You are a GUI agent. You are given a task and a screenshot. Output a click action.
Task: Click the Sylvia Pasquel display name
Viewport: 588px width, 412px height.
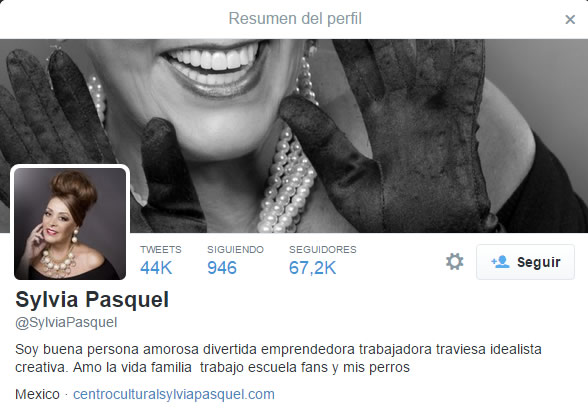(92, 300)
